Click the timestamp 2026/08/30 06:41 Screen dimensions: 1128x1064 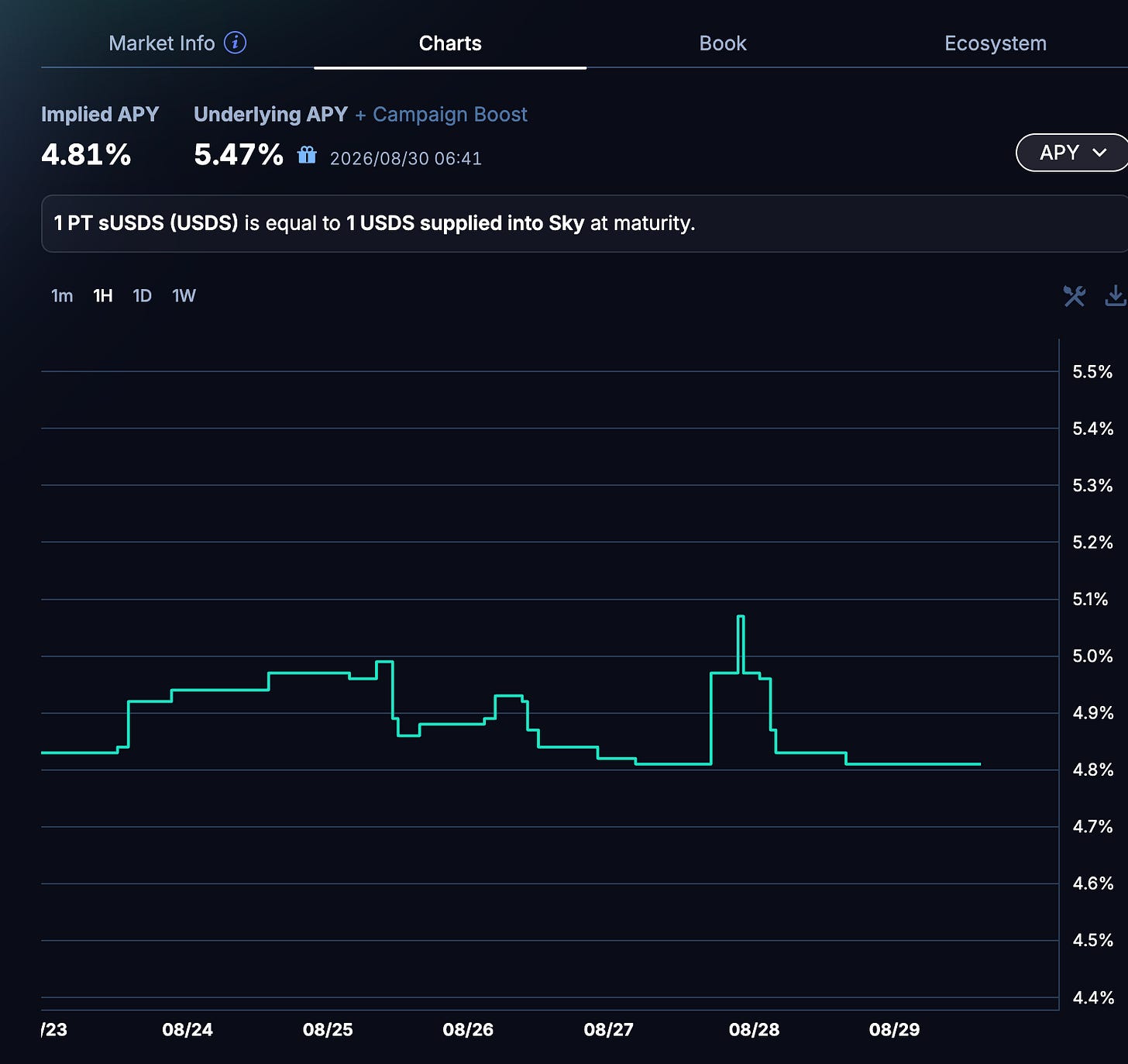click(x=406, y=159)
